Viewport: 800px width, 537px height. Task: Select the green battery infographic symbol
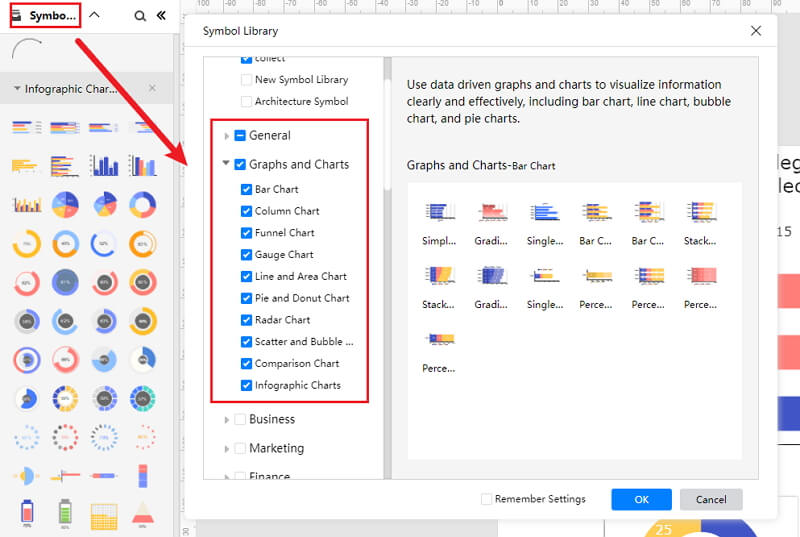(x=65, y=513)
